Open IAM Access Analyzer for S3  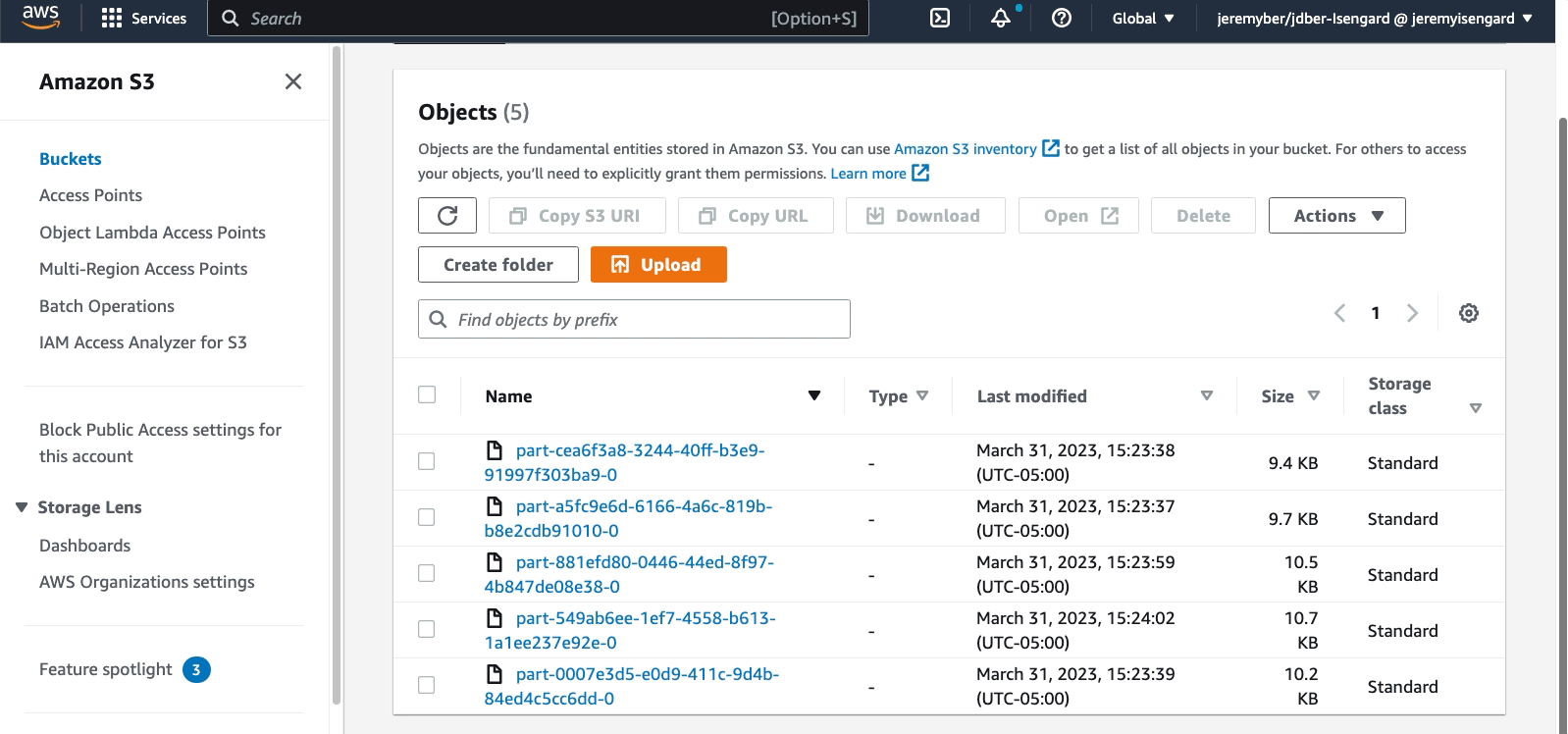tap(143, 342)
